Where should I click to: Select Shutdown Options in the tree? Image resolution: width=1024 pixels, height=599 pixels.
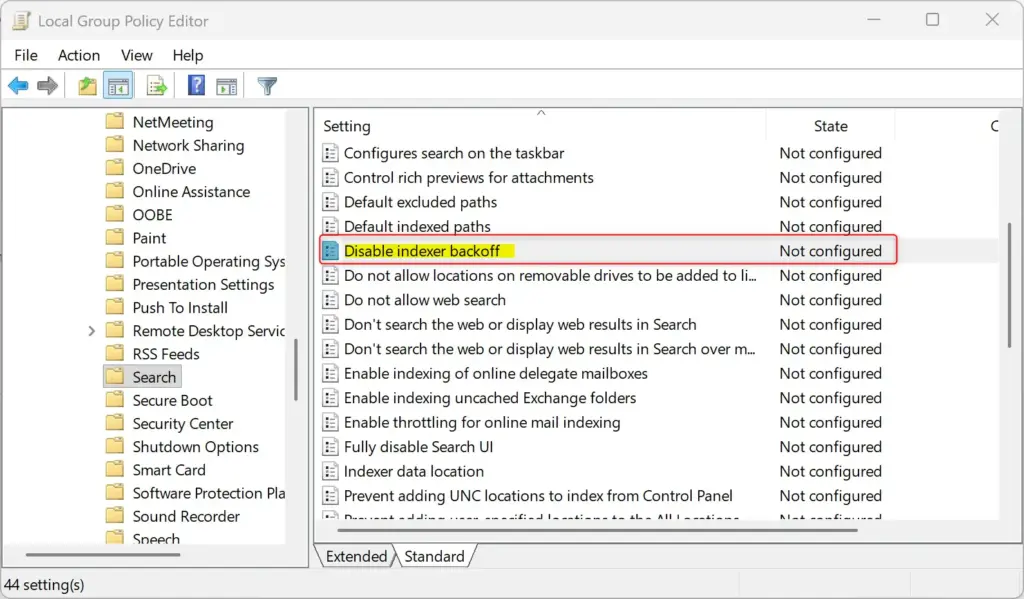click(x=195, y=447)
